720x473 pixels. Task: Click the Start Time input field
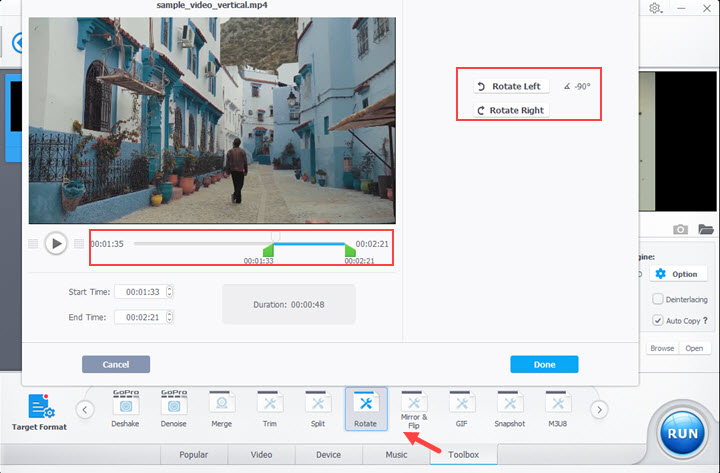[x=140, y=292]
